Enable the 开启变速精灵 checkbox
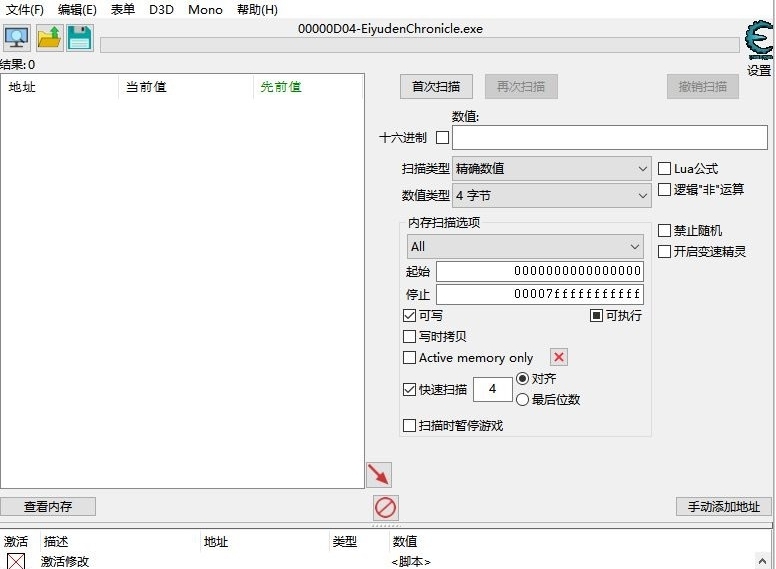 (x=664, y=251)
